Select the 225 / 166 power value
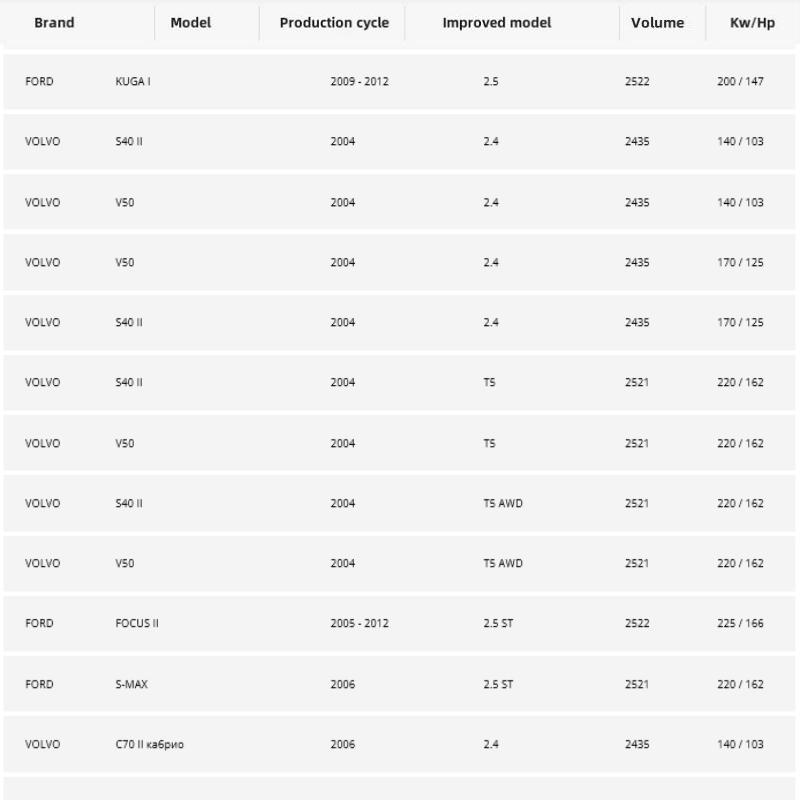This screenshot has height=800, width=800. pos(740,624)
